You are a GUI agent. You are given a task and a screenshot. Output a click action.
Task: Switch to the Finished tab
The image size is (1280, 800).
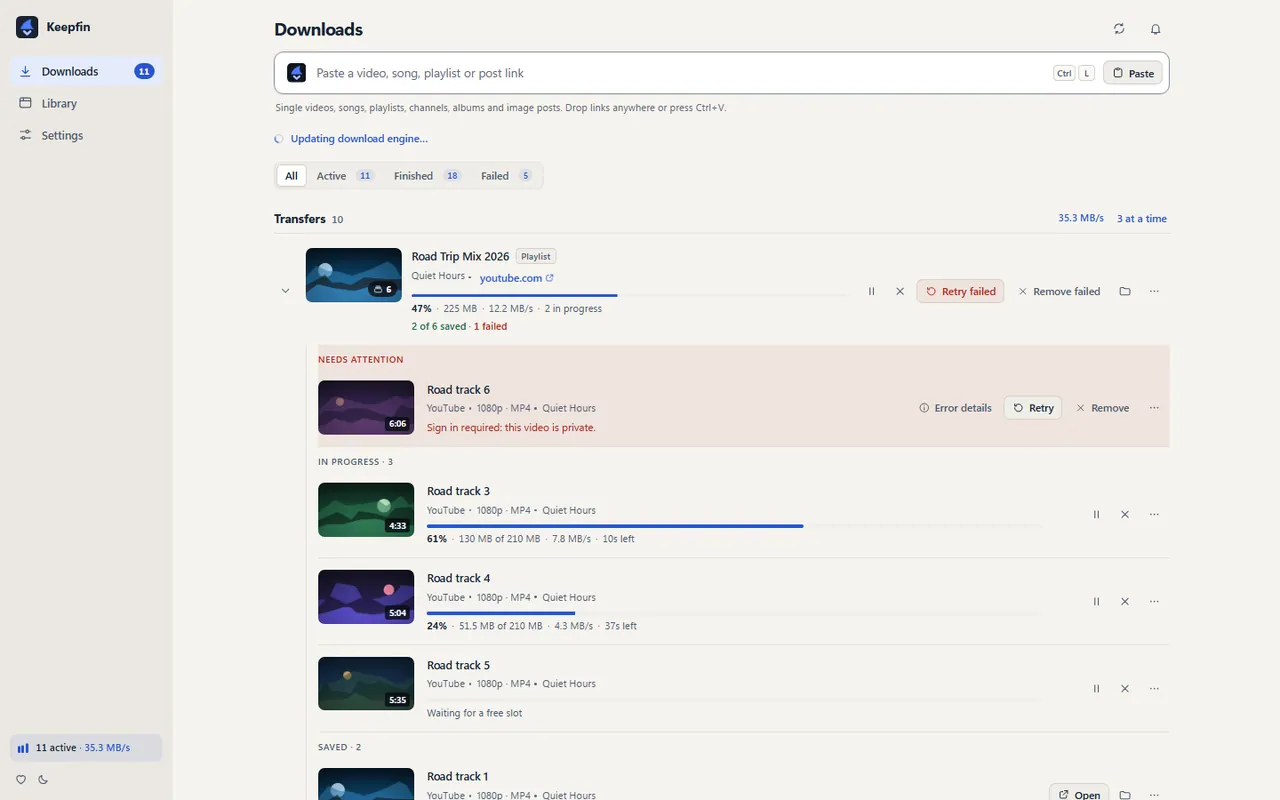427,176
